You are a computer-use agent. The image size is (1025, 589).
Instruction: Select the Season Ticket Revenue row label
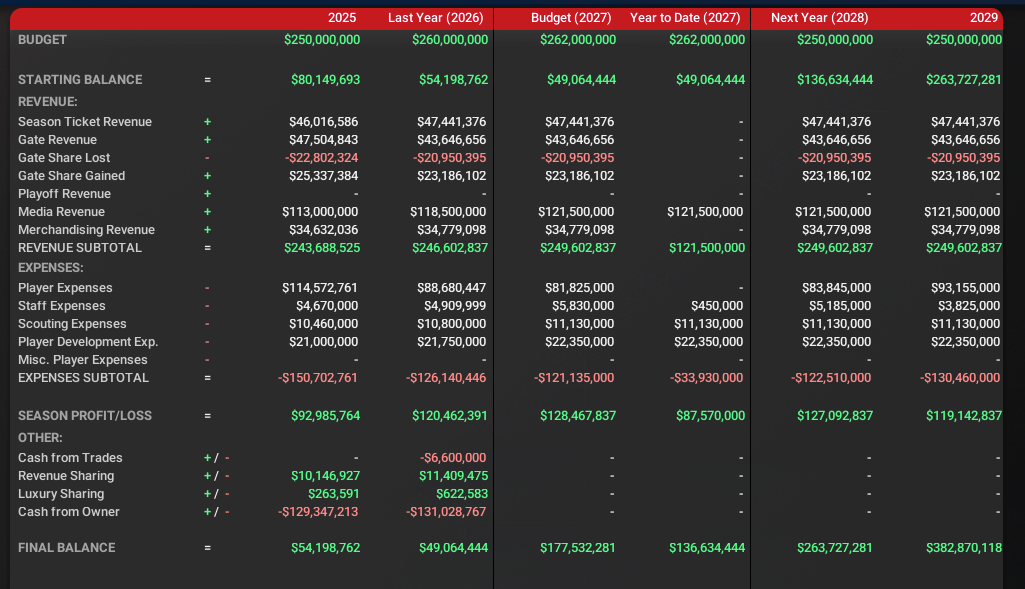[x=85, y=122]
